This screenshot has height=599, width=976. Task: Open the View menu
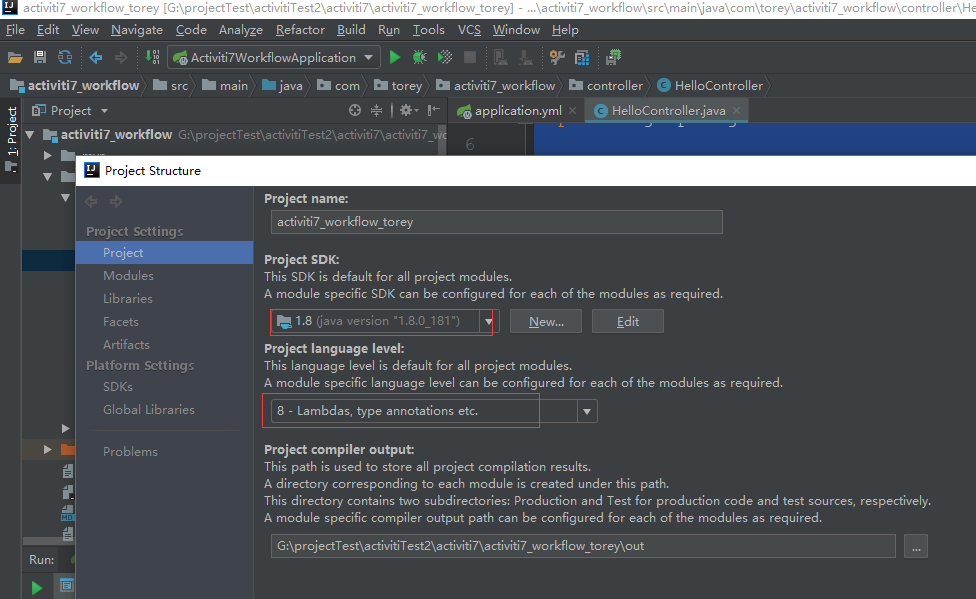coord(85,30)
